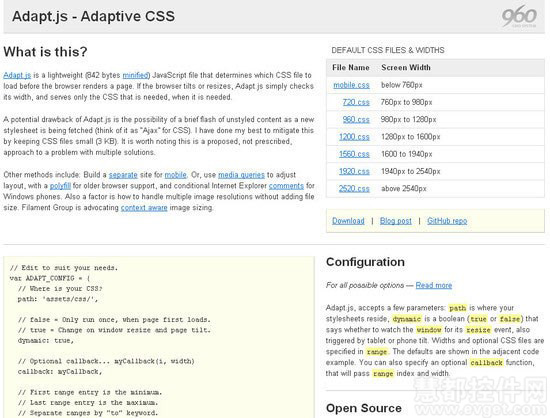The height and width of the screenshot is (418, 550).
Task: Click the highlighted 'false' keyword
Action: (510, 319)
